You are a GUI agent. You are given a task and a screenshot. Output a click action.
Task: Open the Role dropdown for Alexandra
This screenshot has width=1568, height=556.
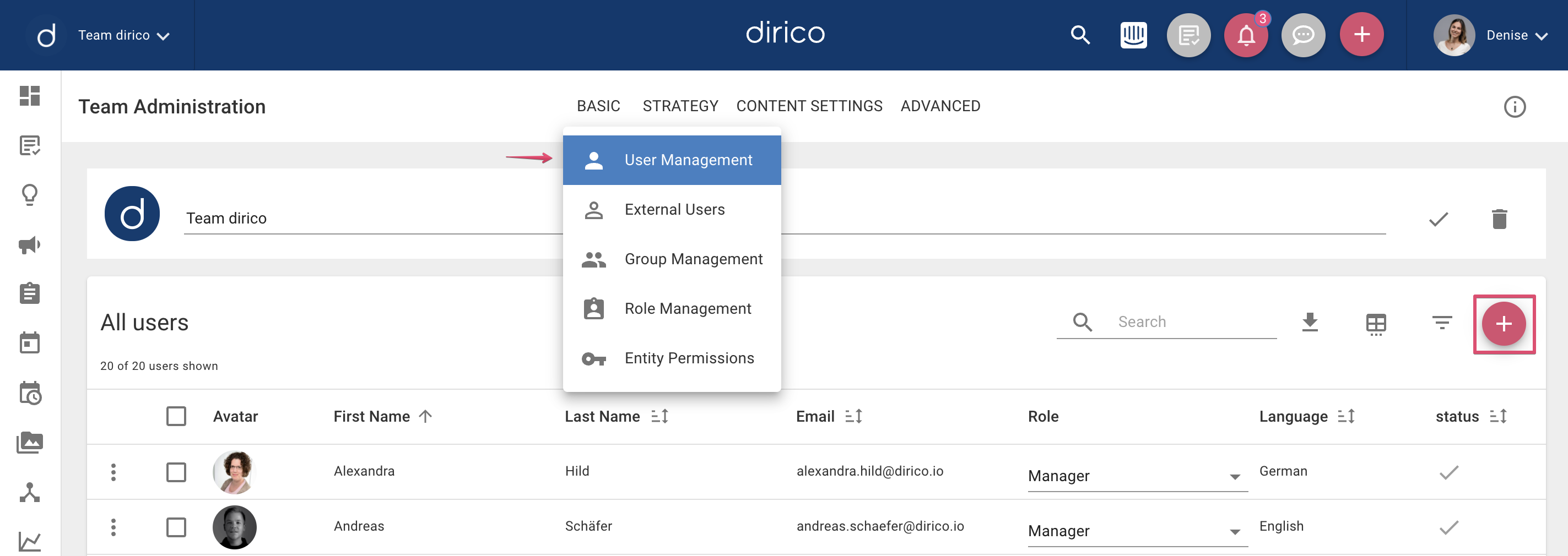(x=1137, y=476)
